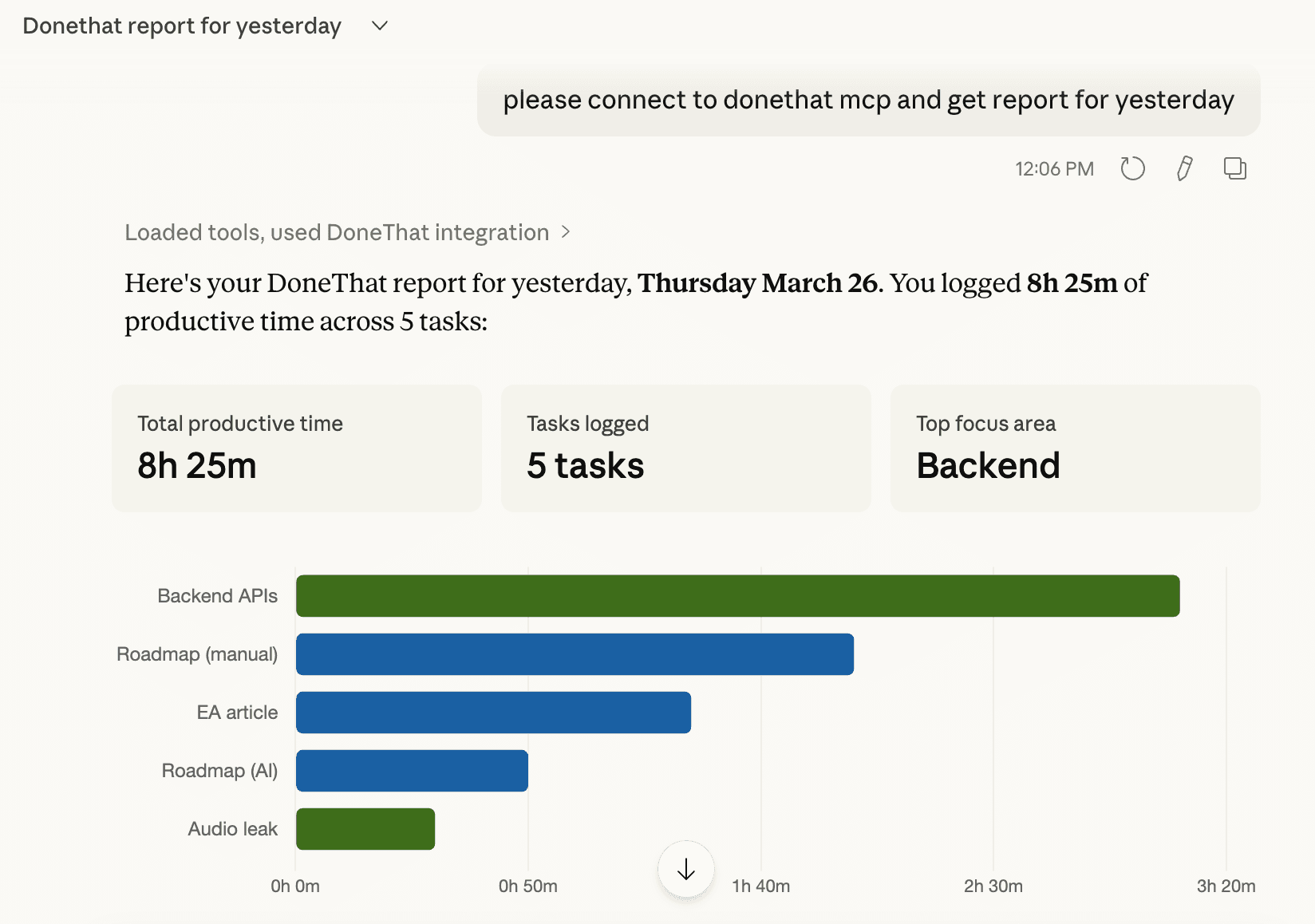Click the 12:06 PM timestamp
The height and width of the screenshot is (924, 1315).
point(1054,168)
